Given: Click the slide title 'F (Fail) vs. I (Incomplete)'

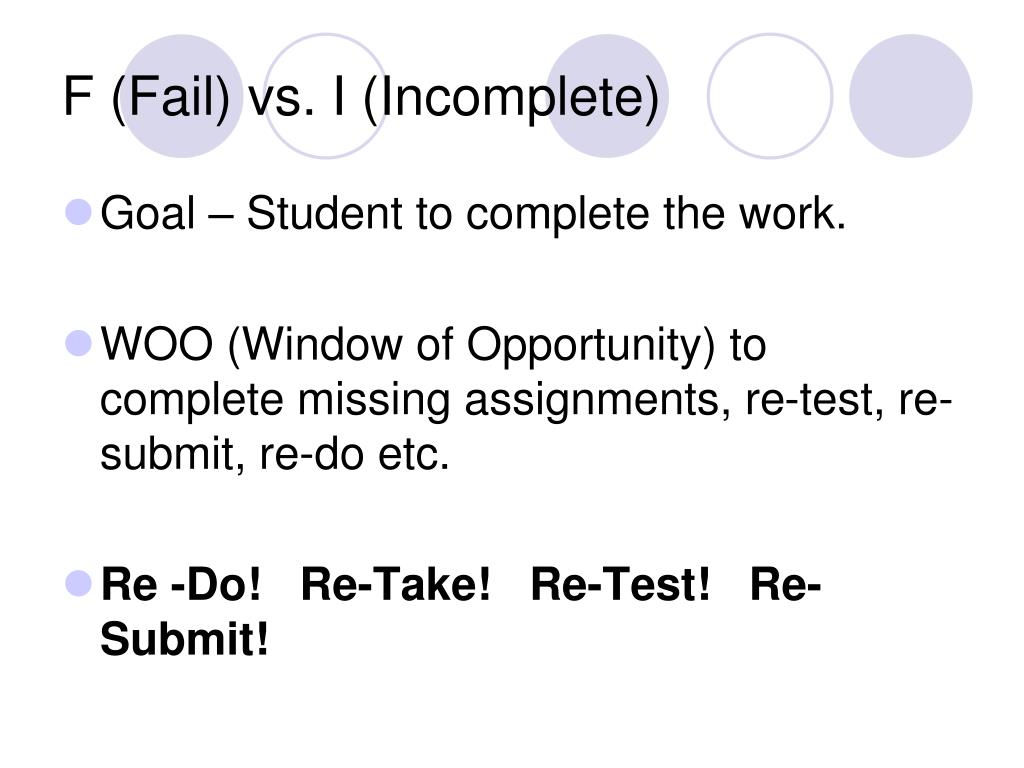Looking at the screenshot, I should (x=360, y=98).
